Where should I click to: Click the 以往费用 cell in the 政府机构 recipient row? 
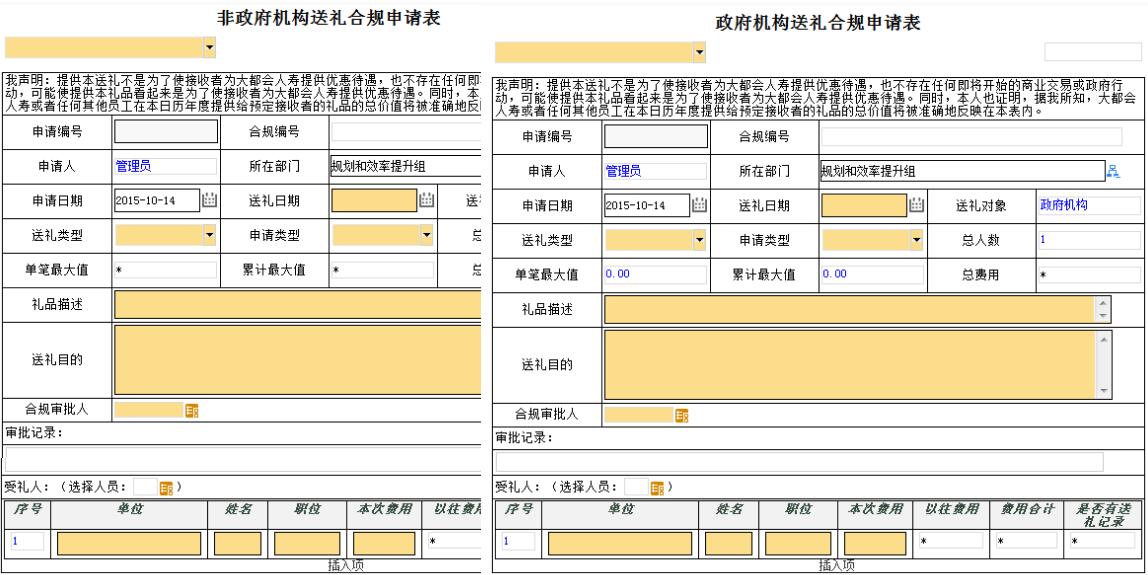(x=951, y=541)
